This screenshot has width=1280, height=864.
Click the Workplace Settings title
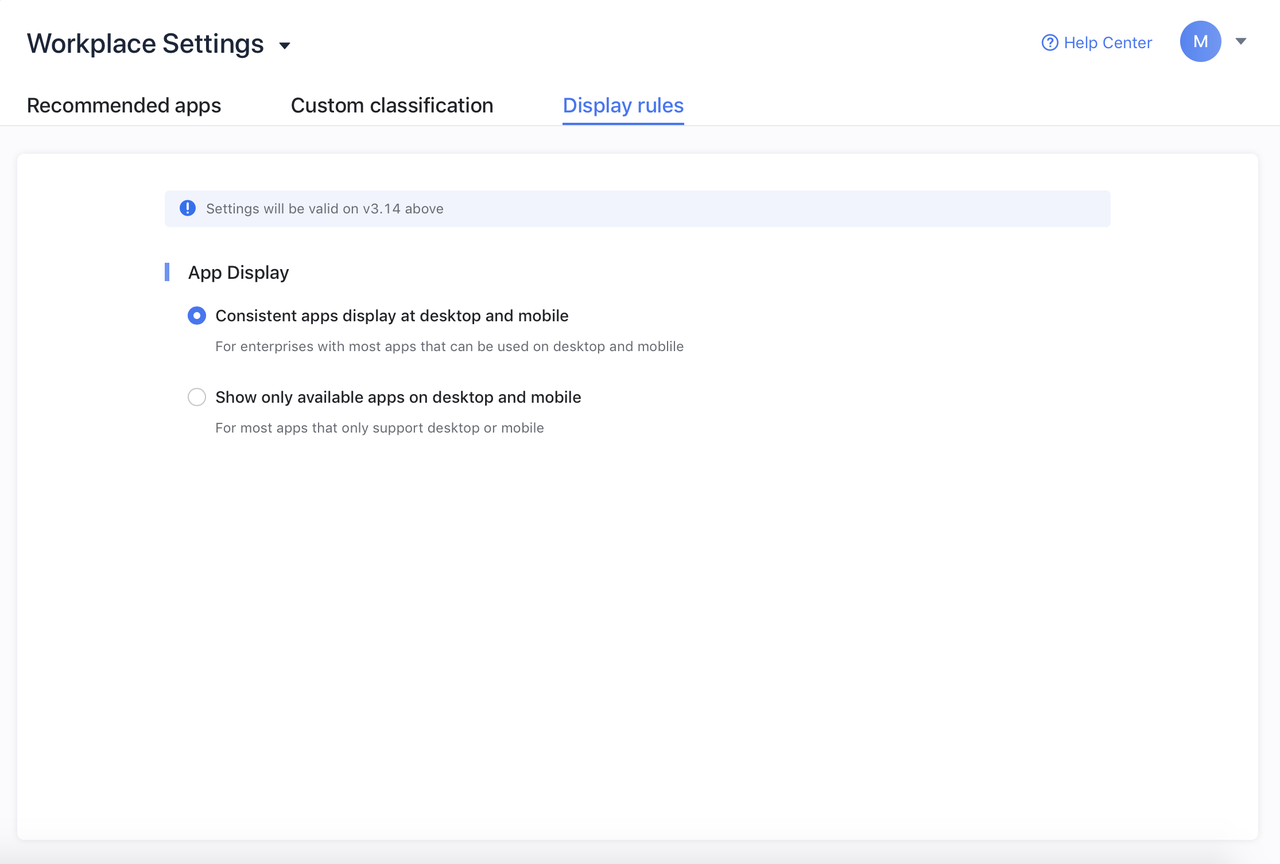145,44
